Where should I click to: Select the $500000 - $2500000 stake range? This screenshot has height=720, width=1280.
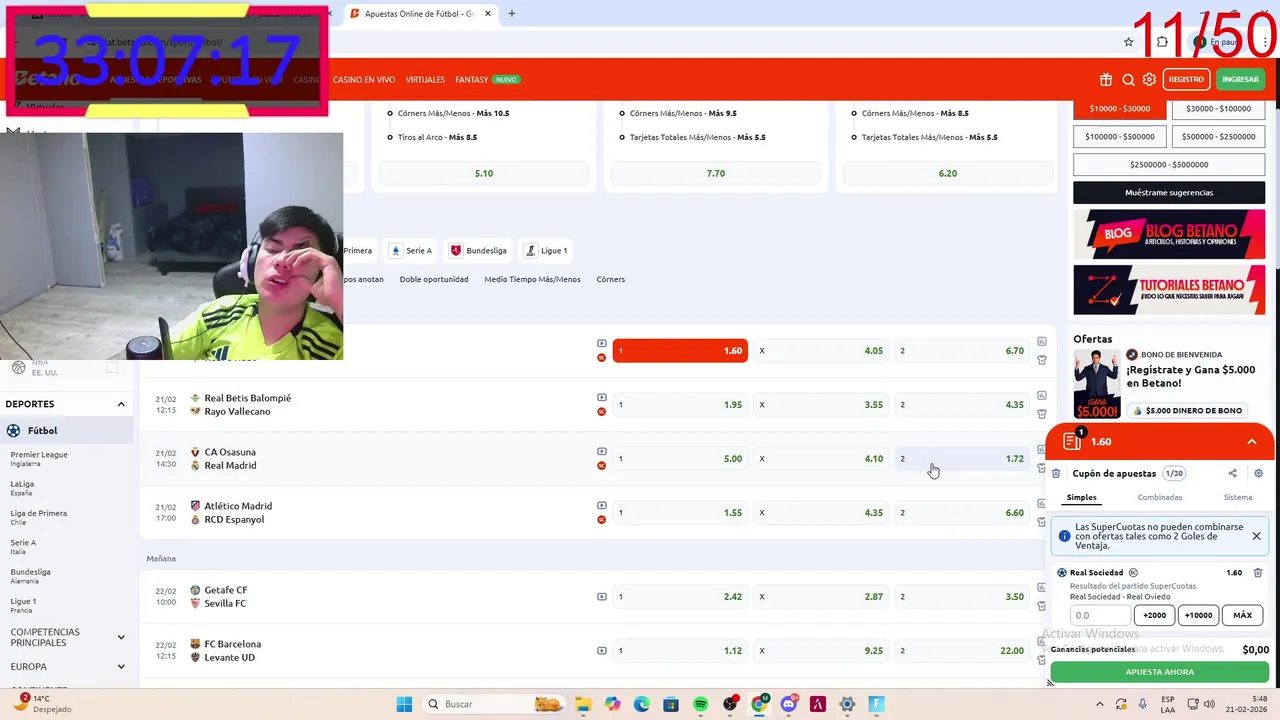point(1218,136)
